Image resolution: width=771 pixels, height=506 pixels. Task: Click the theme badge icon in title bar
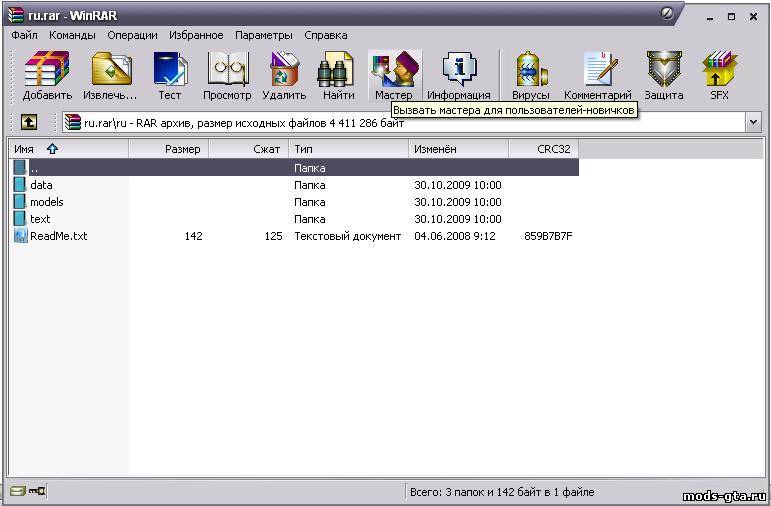pos(667,14)
